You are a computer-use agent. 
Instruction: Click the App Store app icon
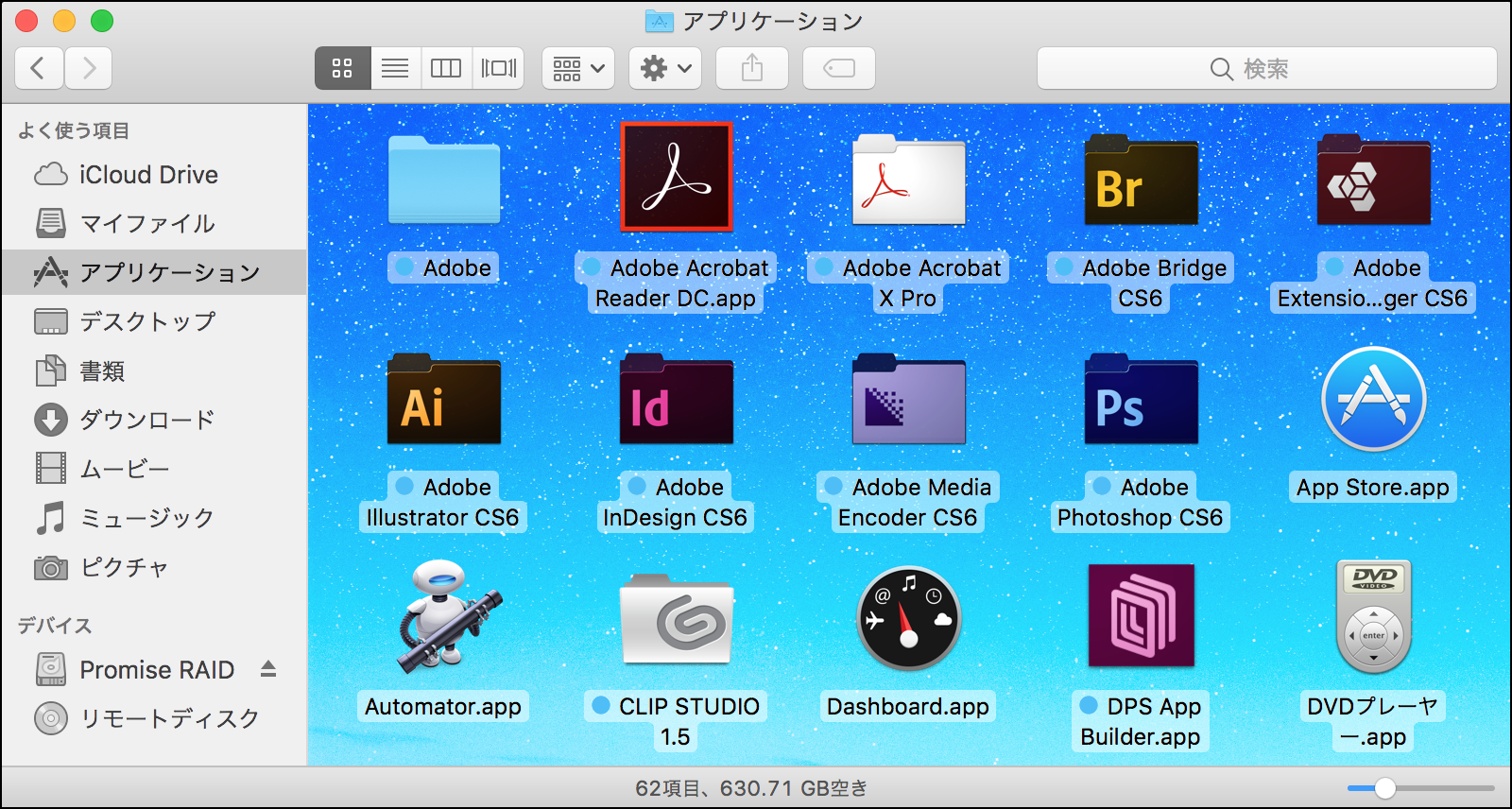pos(1373,399)
